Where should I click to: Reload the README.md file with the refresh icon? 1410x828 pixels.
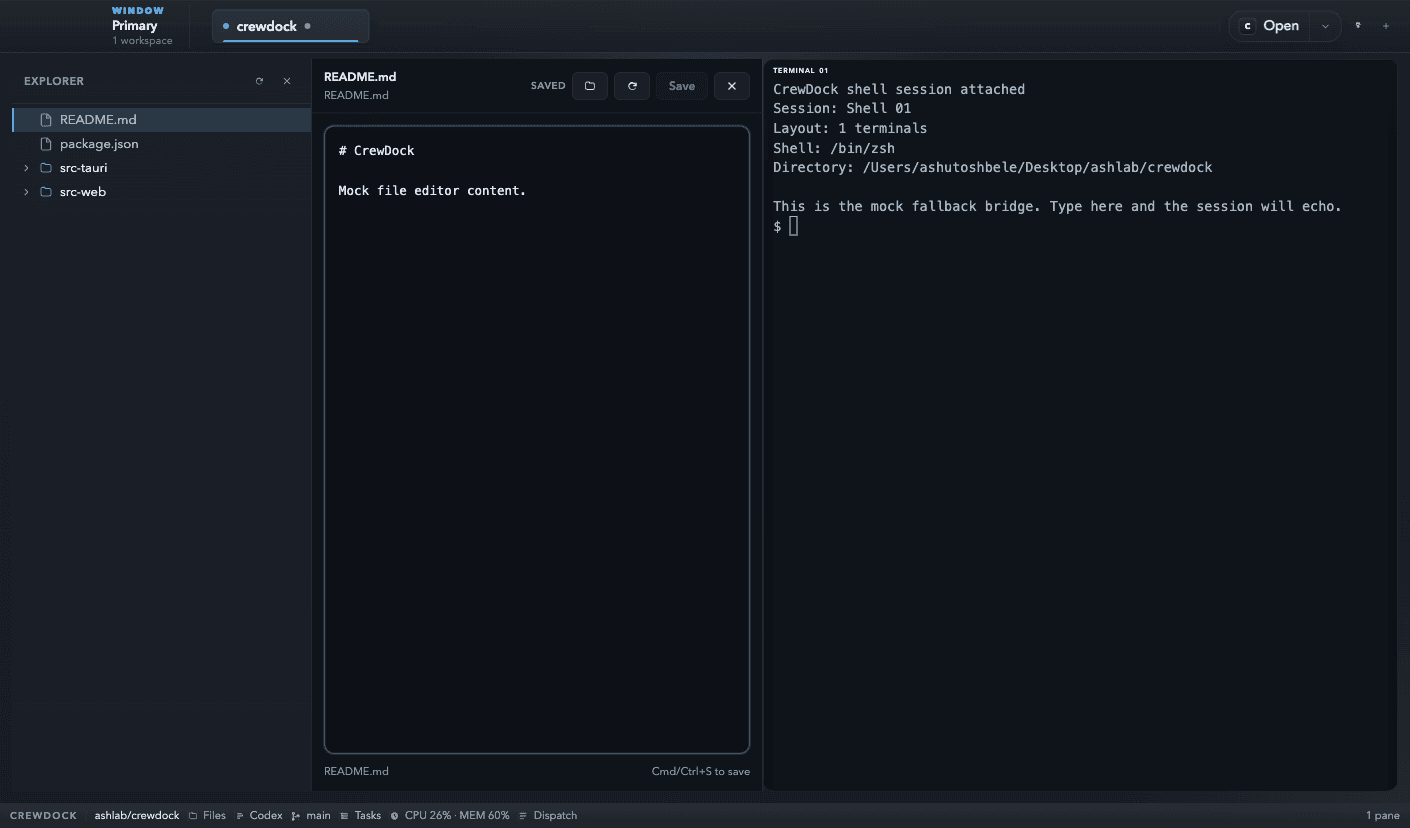[x=631, y=85]
